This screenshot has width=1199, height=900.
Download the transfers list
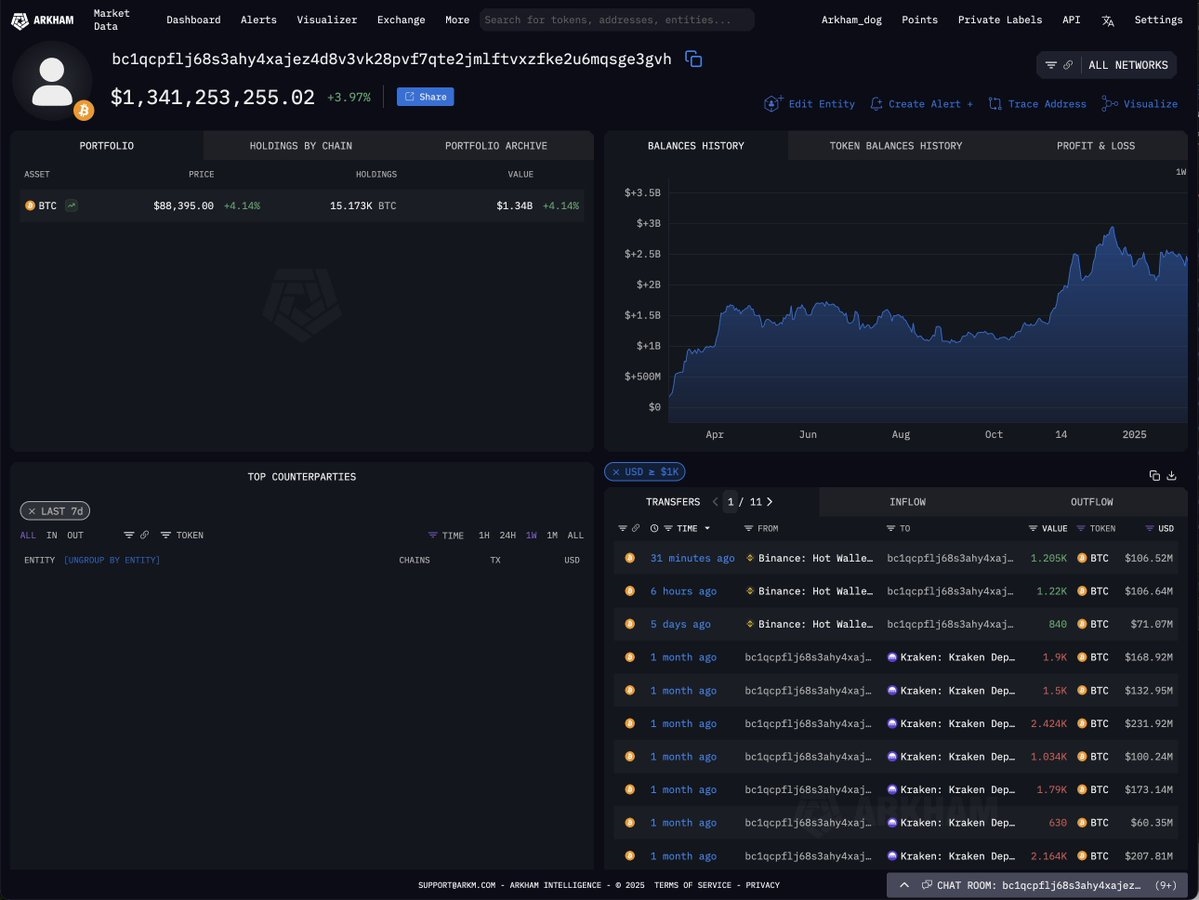[1171, 475]
